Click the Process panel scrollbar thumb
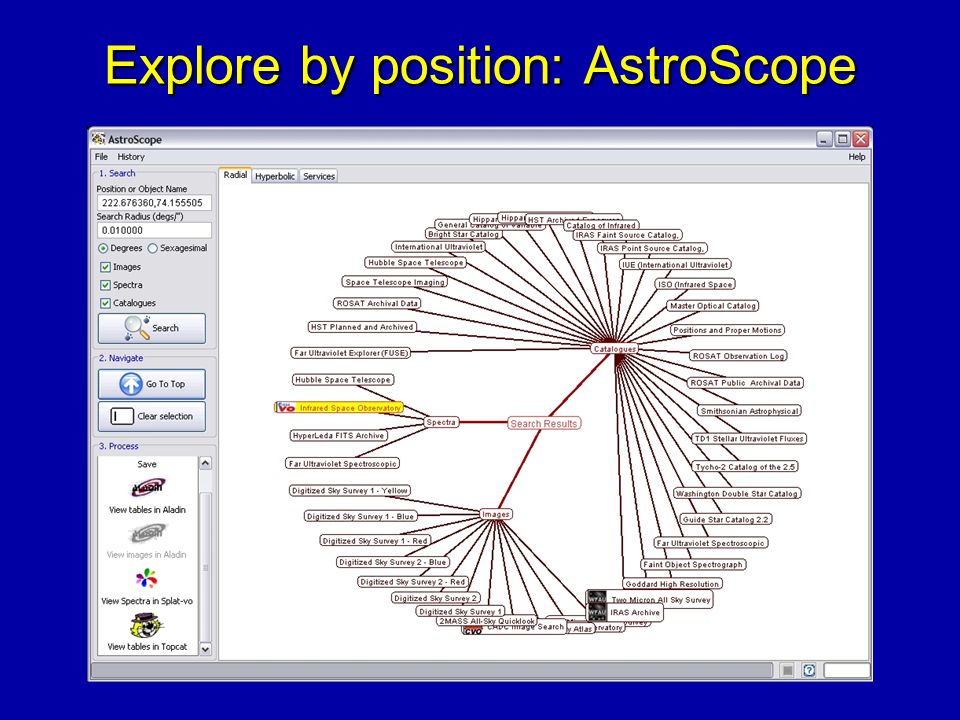Screen dimensions: 960x720 (206, 566)
